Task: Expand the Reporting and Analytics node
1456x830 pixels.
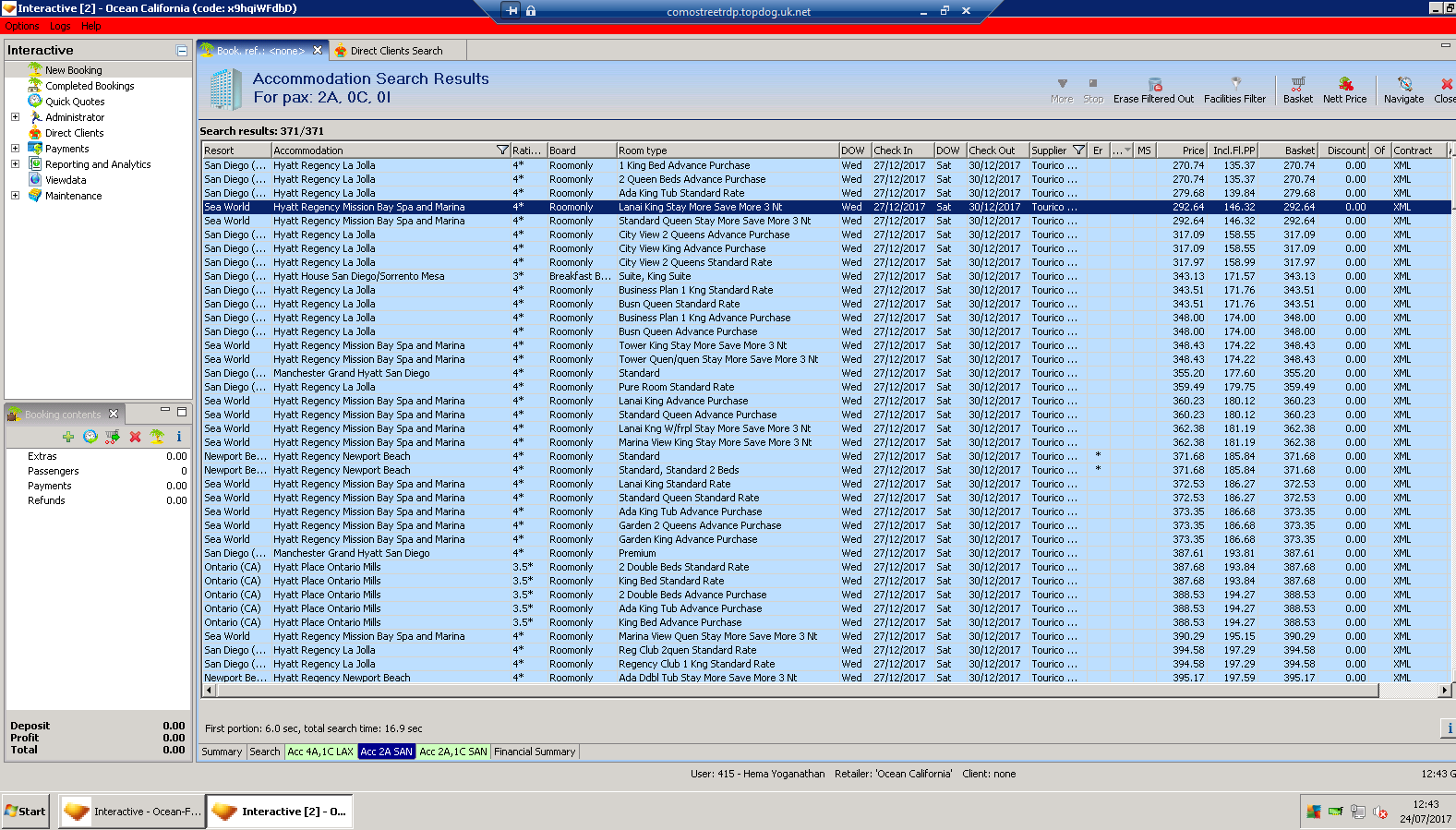Action: (15, 164)
